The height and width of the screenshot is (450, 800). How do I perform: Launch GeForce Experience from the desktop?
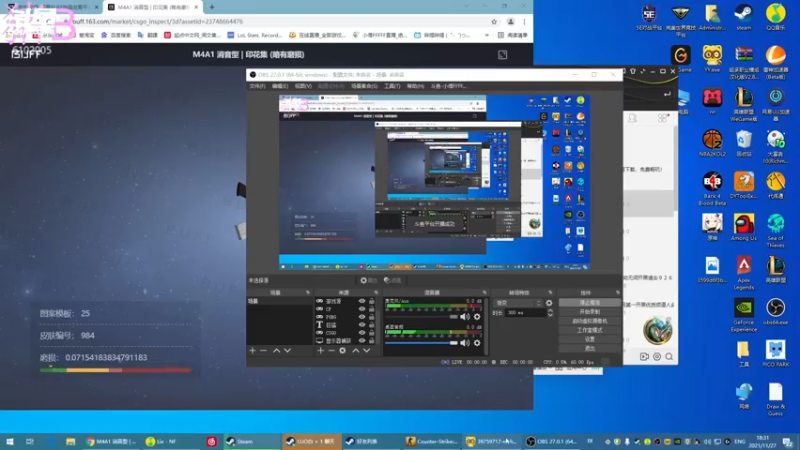pyautogui.click(x=744, y=315)
